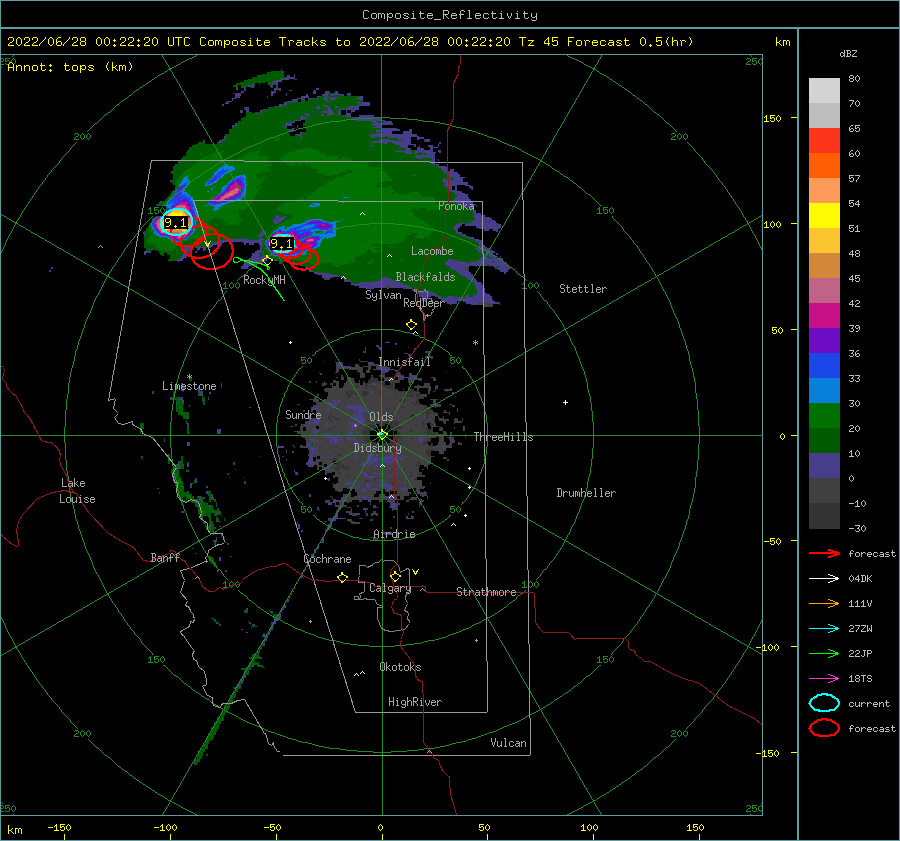Click the yellow 54 dBZ color swatch
Screen dimensions: 900x841
(x=824, y=216)
